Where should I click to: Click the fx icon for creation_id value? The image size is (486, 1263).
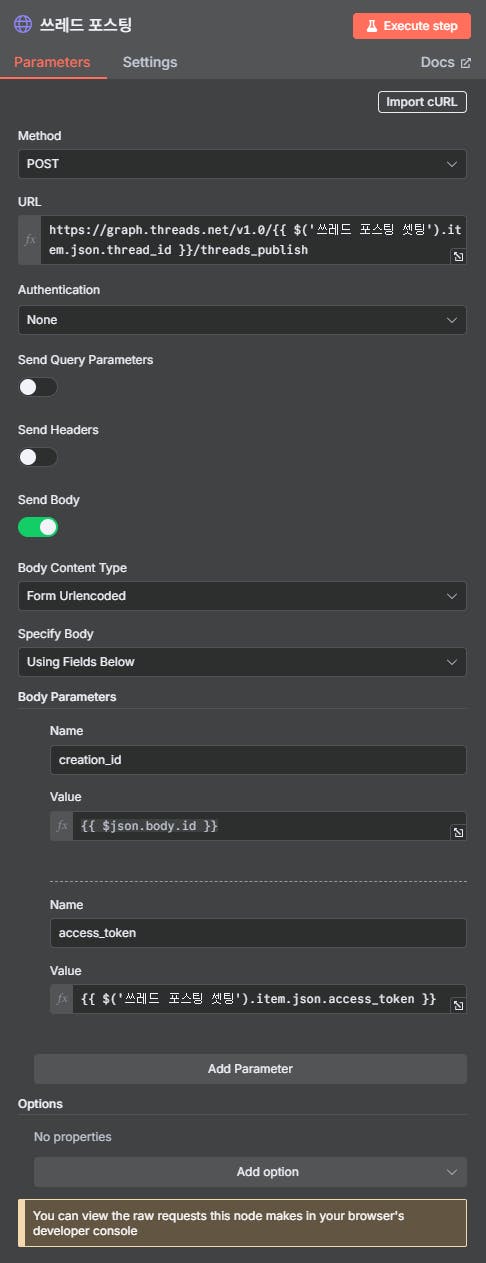pyautogui.click(x=62, y=826)
